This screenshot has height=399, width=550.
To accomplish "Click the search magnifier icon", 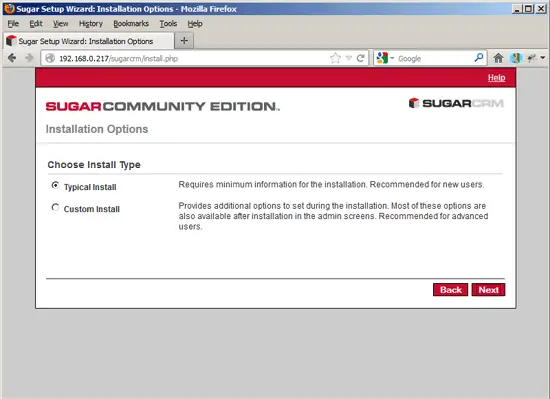I will click(479, 58).
